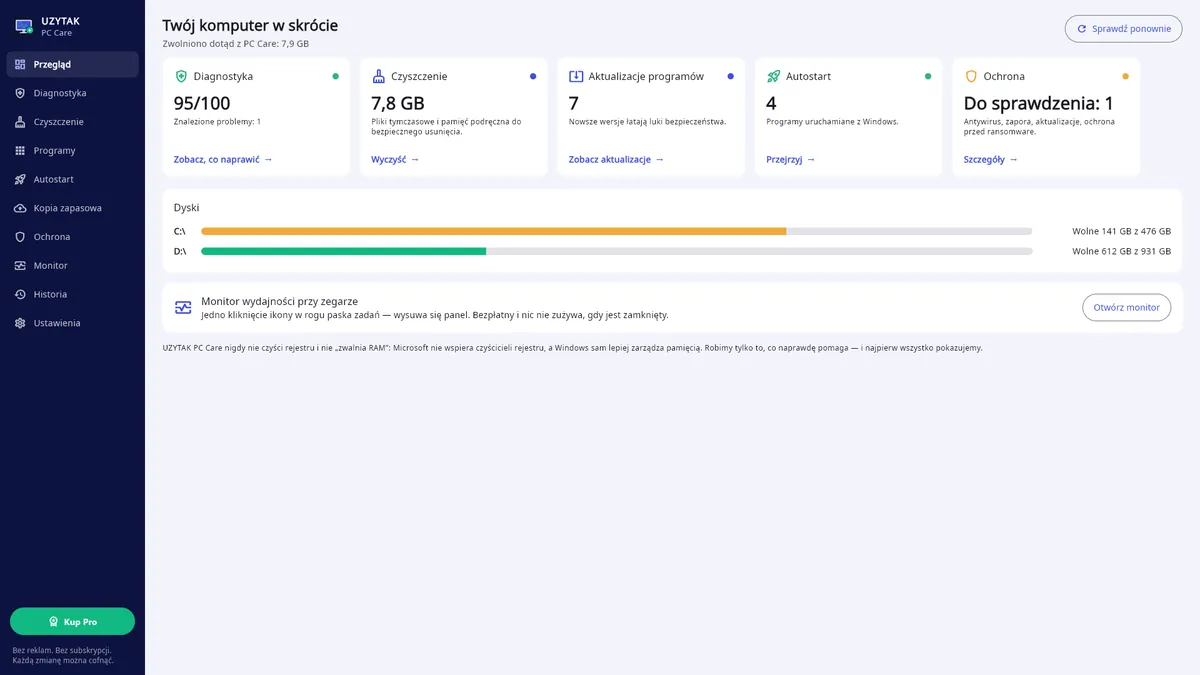Screen dimensions: 1200x675
Task: Go to Czyszczenie in the sidebar
Action: [x=72, y=122]
